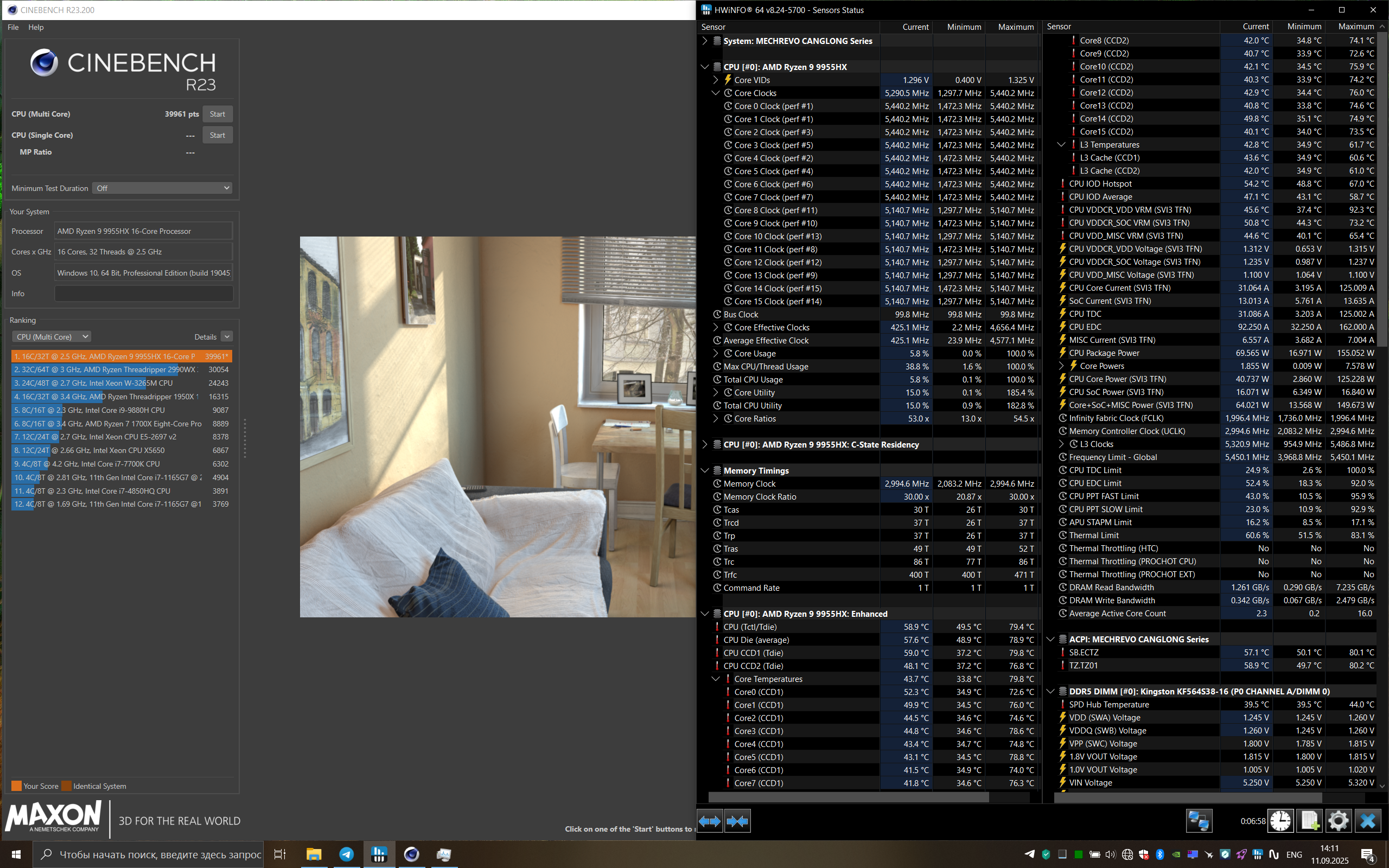Viewport: 1389px width, 868px height.
Task: Open the Cinebench File menu
Action: (x=13, y=27)
